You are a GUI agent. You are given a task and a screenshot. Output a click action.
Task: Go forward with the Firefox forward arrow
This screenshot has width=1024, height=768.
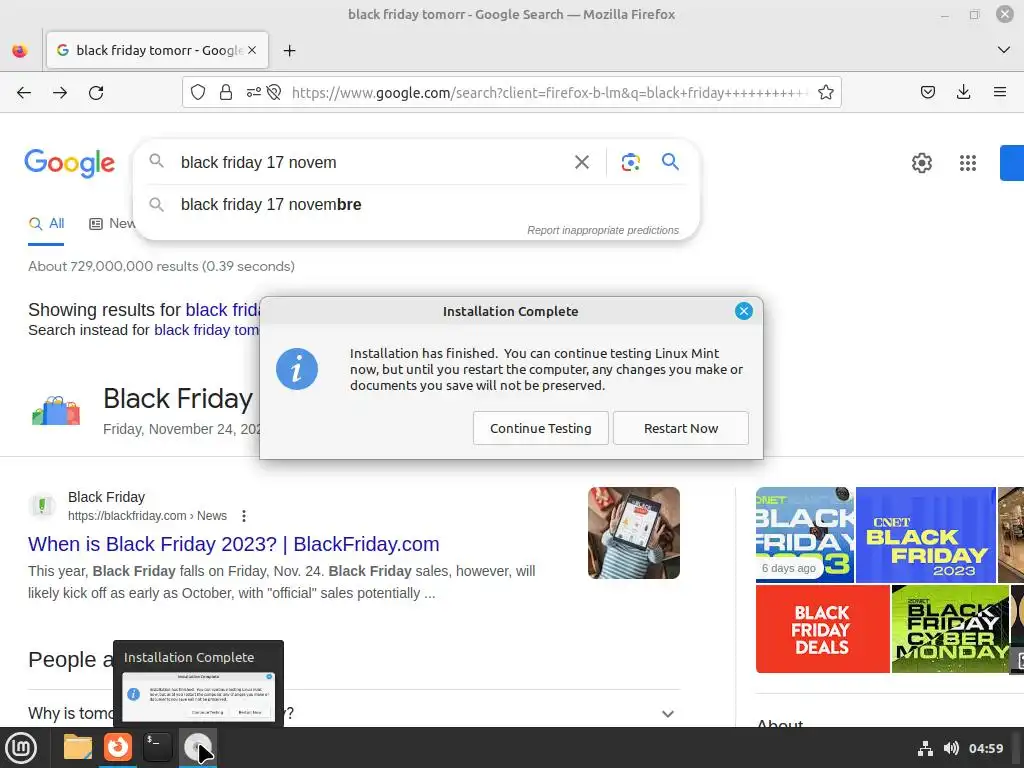[x=60, y=93]
